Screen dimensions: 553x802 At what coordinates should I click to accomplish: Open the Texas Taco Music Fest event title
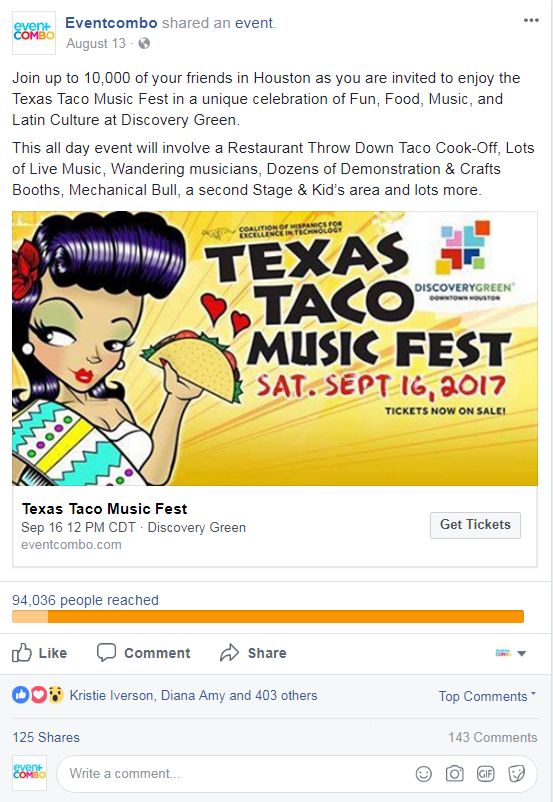click(104, 509)
